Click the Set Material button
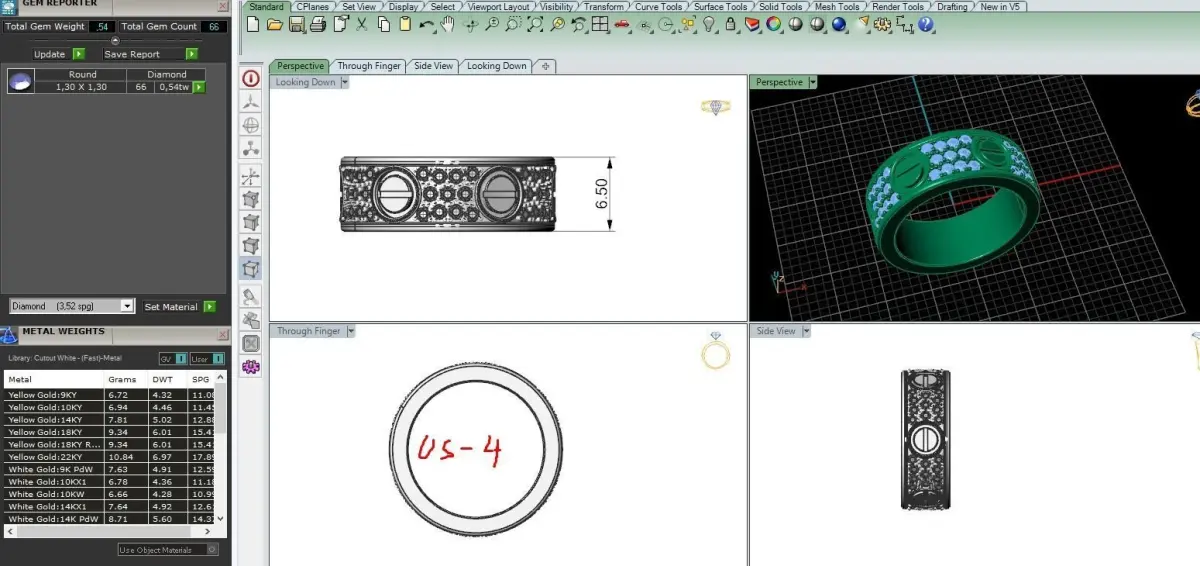Viewport: 1200px width, 566px height. [178, 307]
